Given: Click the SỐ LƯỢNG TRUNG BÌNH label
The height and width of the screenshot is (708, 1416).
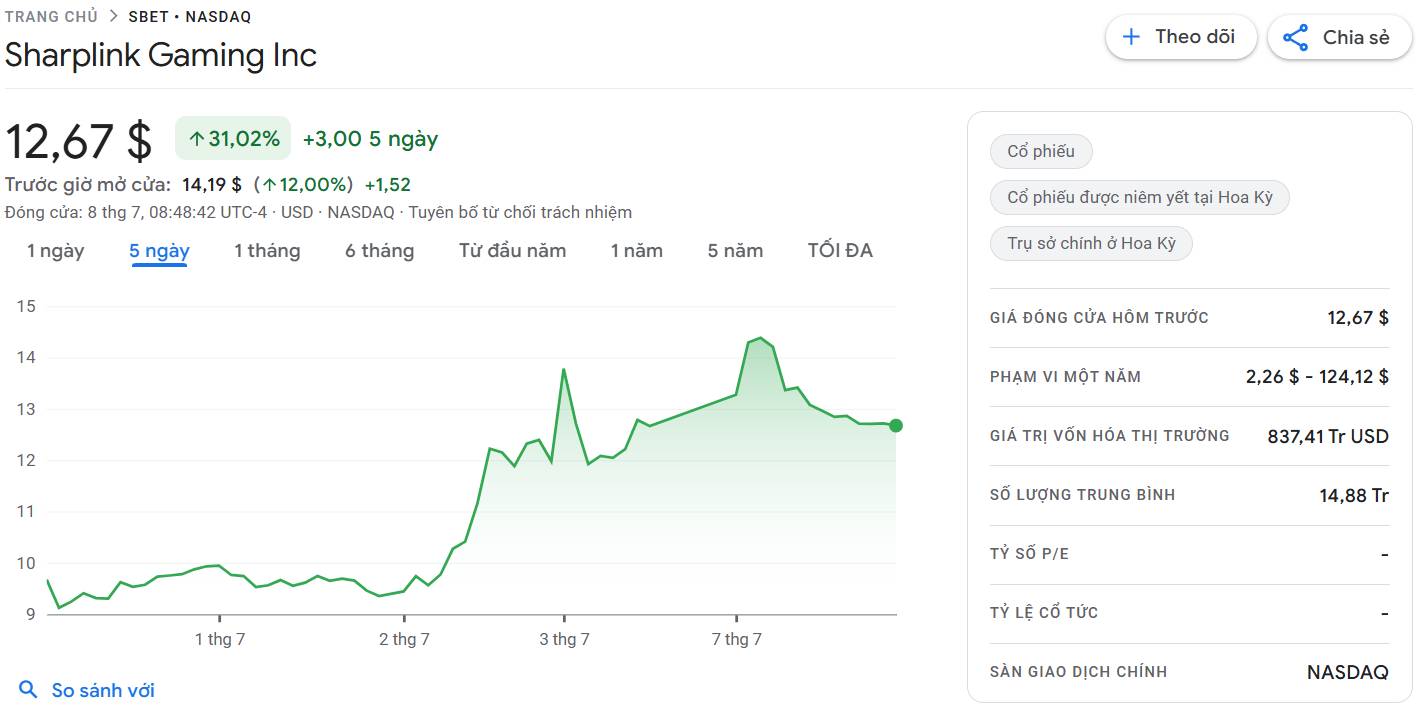Looking at the screenshot, I should (1082, 495).
